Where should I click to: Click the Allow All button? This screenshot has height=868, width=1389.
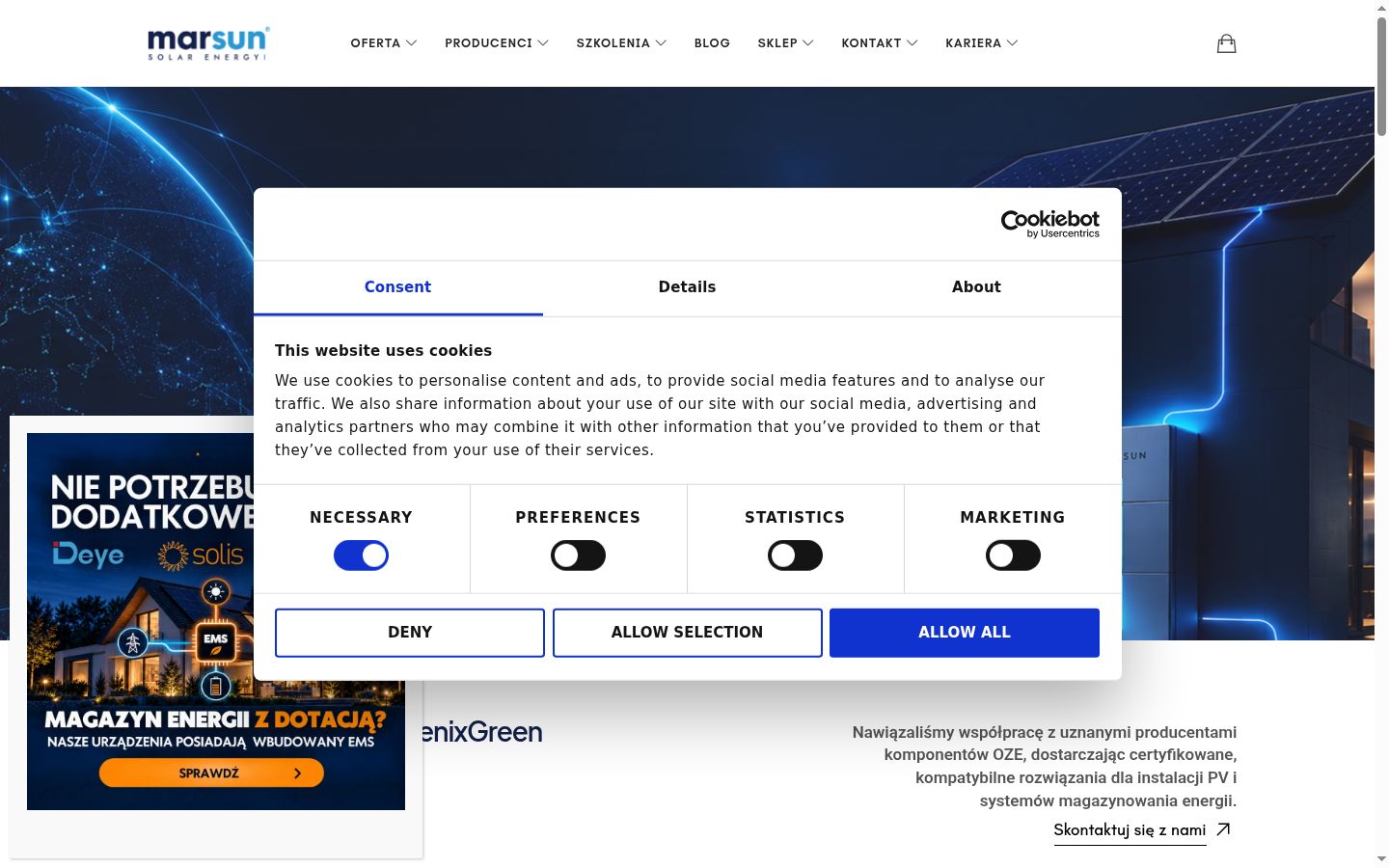pyautogui.click(x=965, y=633)
